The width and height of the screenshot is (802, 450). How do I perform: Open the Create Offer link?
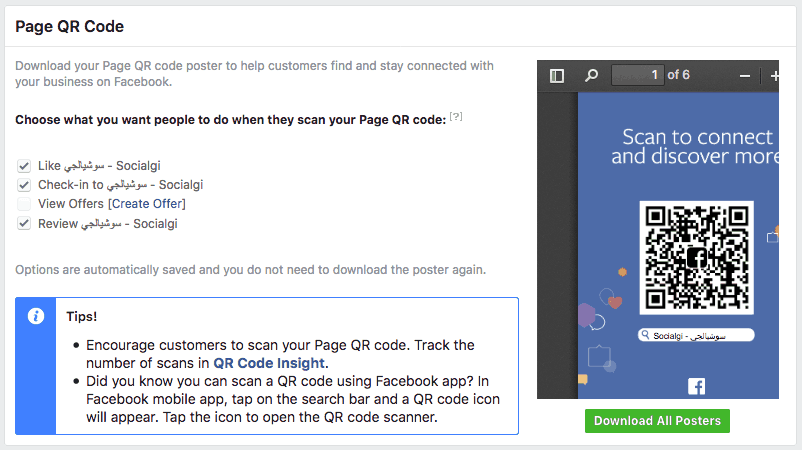pyautogui.click(x=147, y=204)
